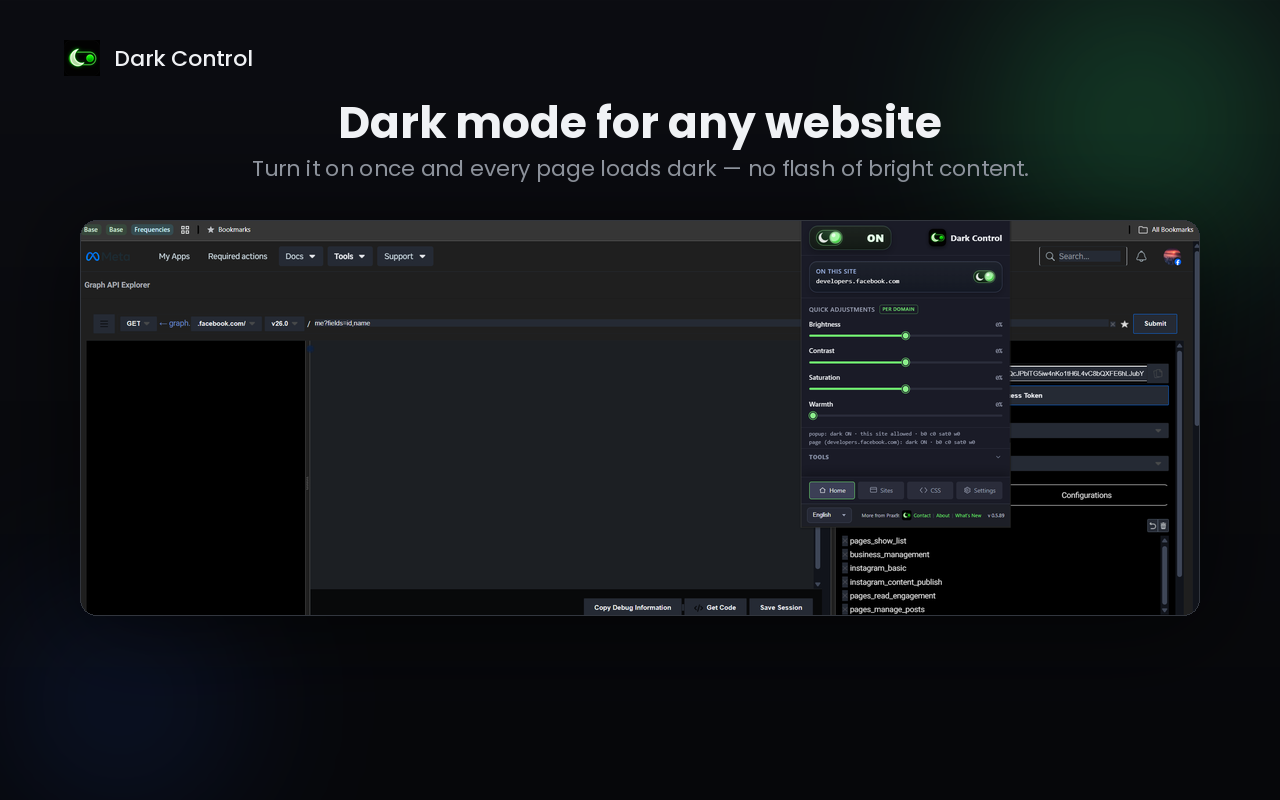Switch to the CSS tab in popup
The image size is (1280, 800).
point(930,490)
